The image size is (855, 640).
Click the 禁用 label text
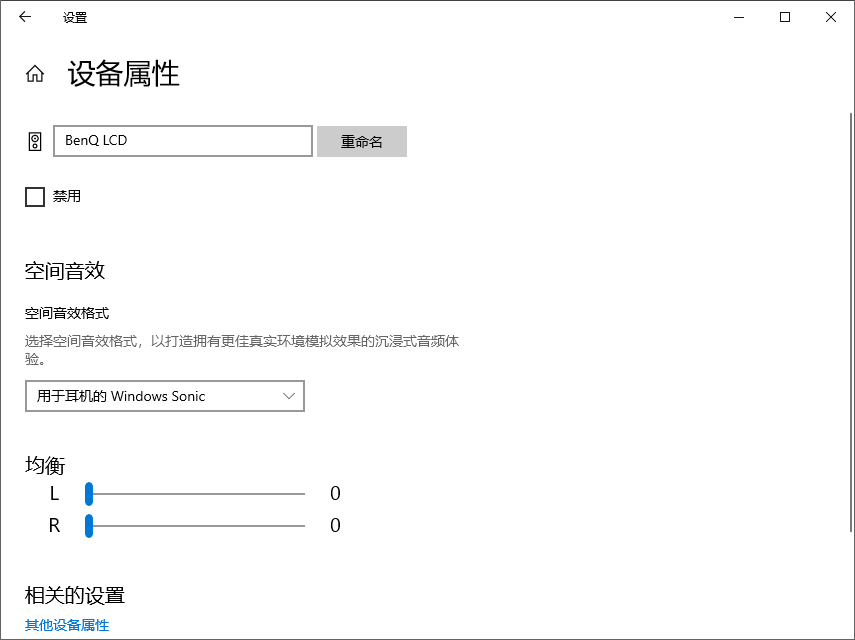66,196
